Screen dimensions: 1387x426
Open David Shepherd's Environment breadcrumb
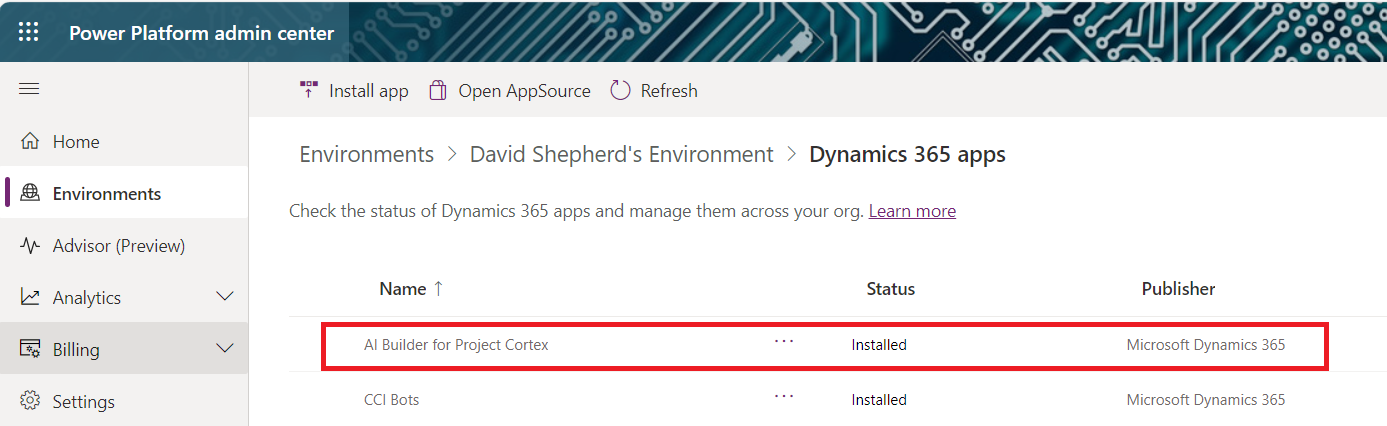622,154
